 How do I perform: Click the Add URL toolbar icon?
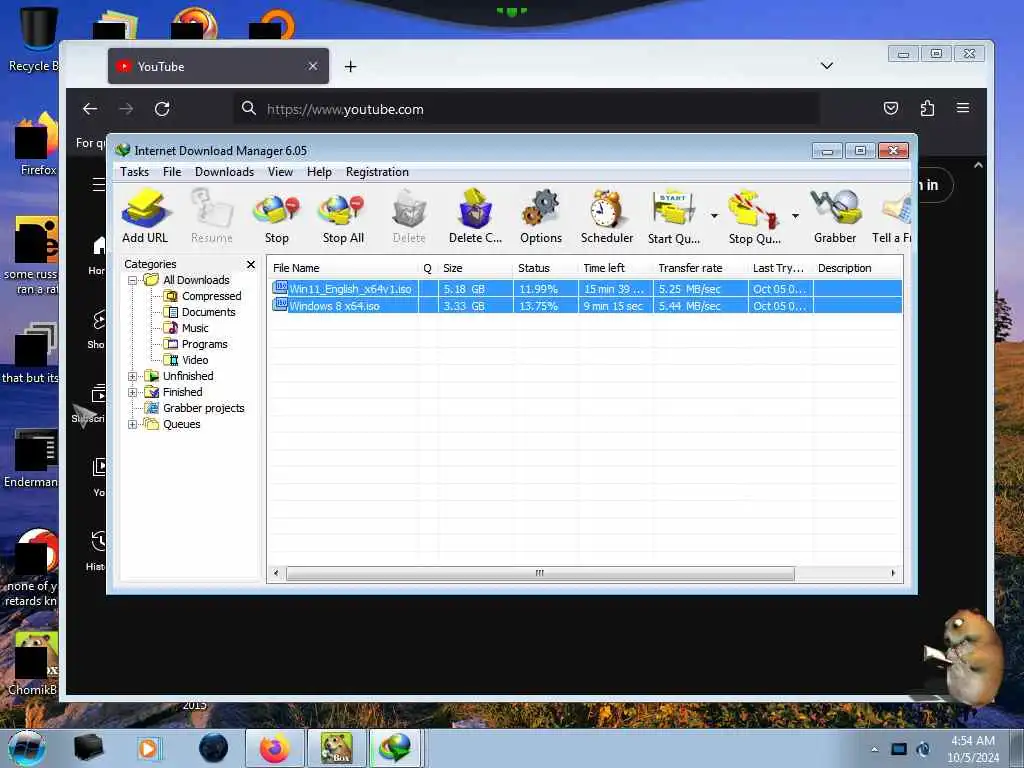click(145, 217)
